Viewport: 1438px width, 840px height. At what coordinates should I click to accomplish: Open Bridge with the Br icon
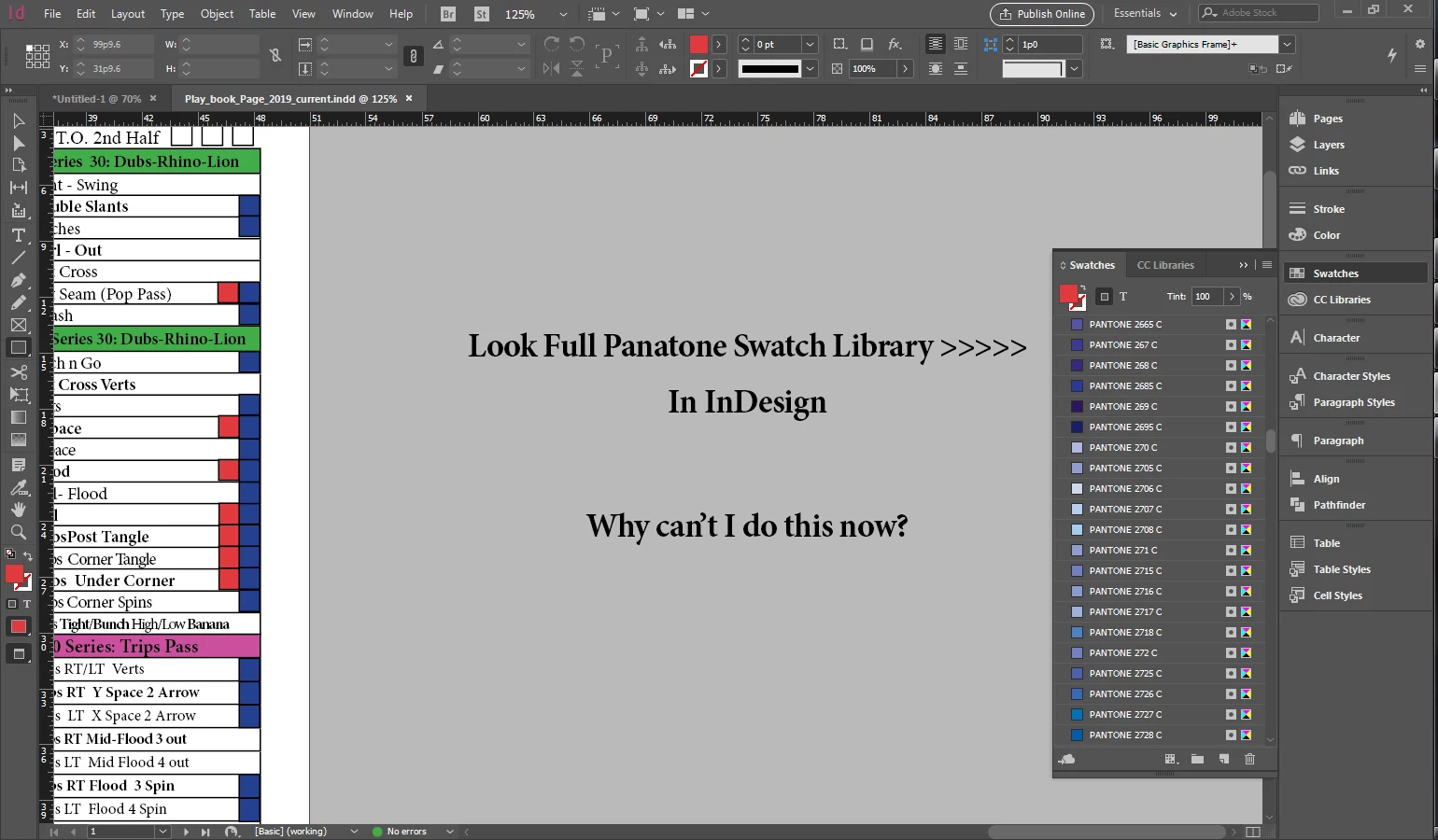pyautogui.click(x=448, y=14)
